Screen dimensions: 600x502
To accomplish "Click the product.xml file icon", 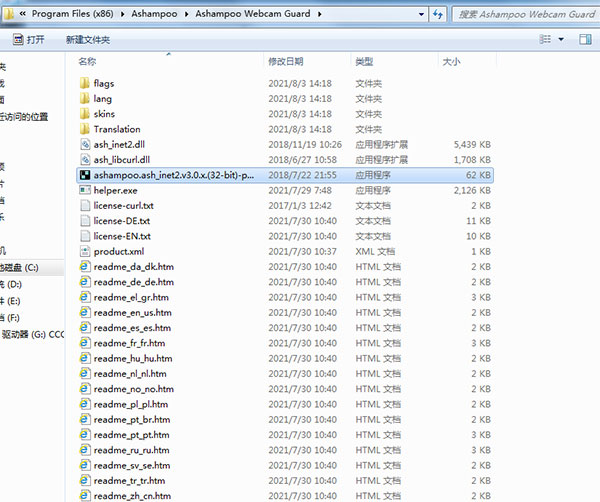I will [x=85, y=251].
